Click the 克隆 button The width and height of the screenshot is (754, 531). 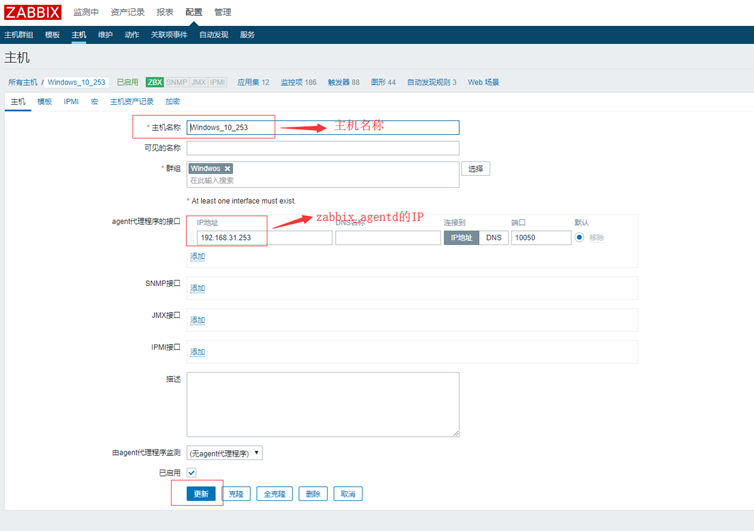tap(236, 494)
